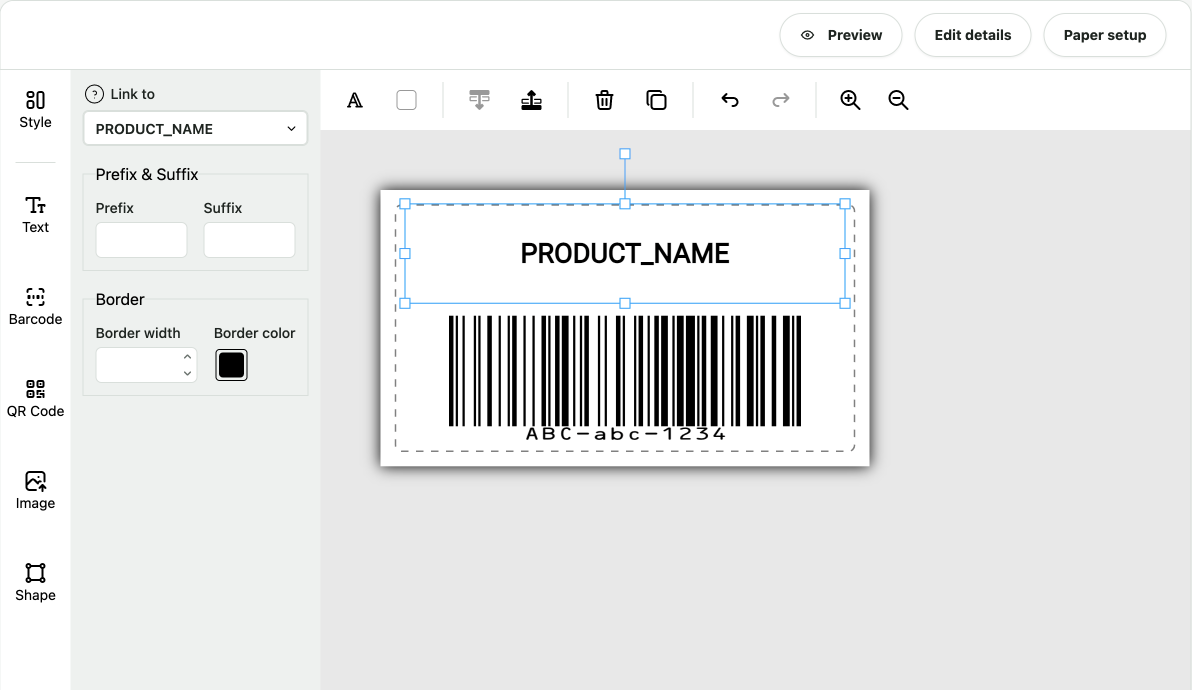1192x690 pixels.
Task: Focus the Border width field
Action: click(x=138, y=365)
